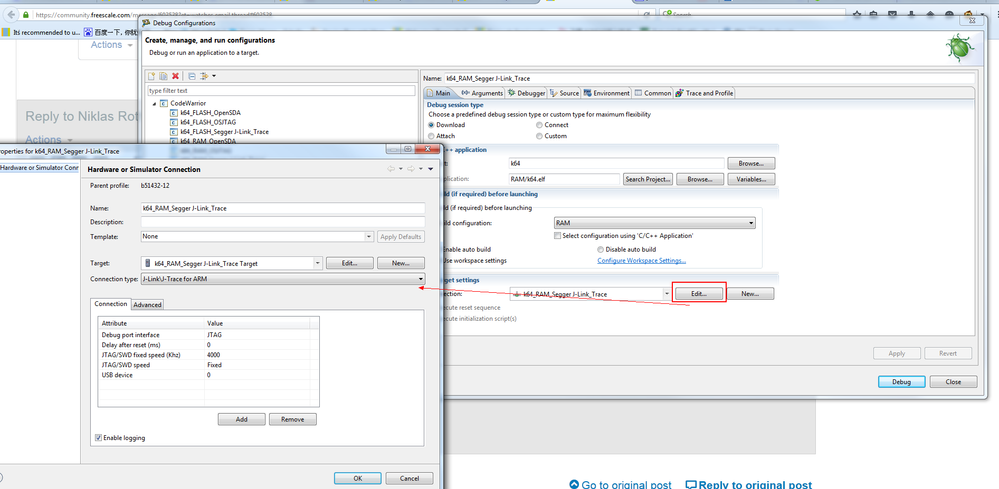The width and height of the screenshot is (999, 489).
Task: Click Search Project button
Action: [648, 180]
